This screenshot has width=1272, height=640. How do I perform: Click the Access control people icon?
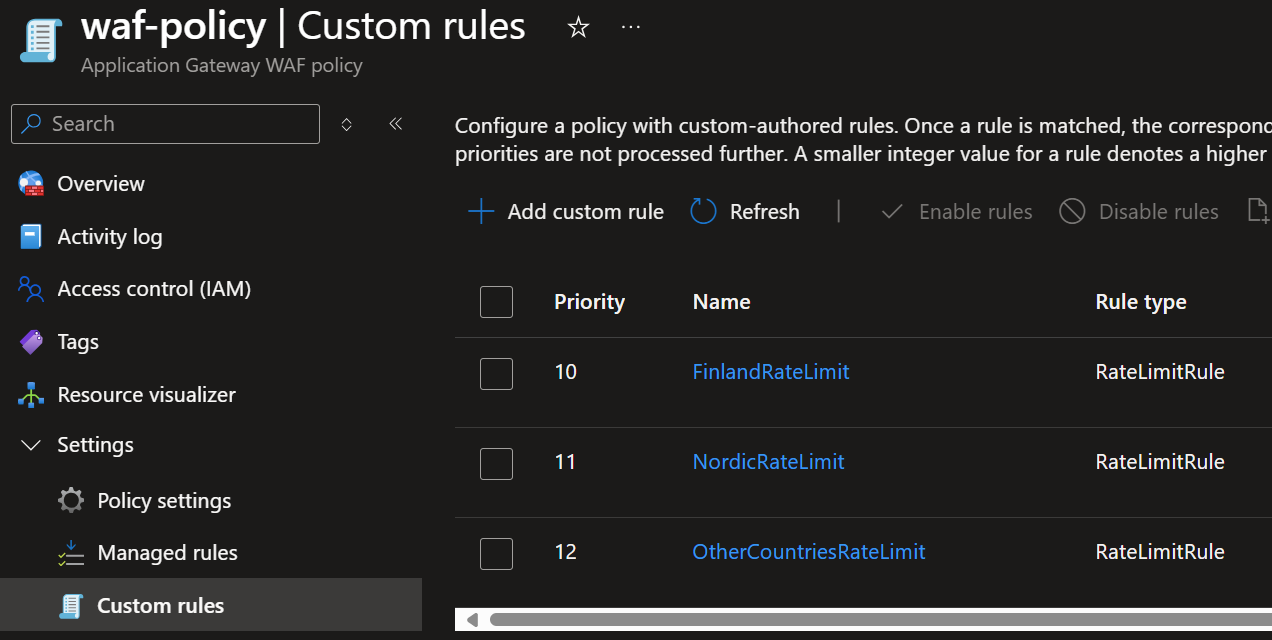tap(31, 289)
